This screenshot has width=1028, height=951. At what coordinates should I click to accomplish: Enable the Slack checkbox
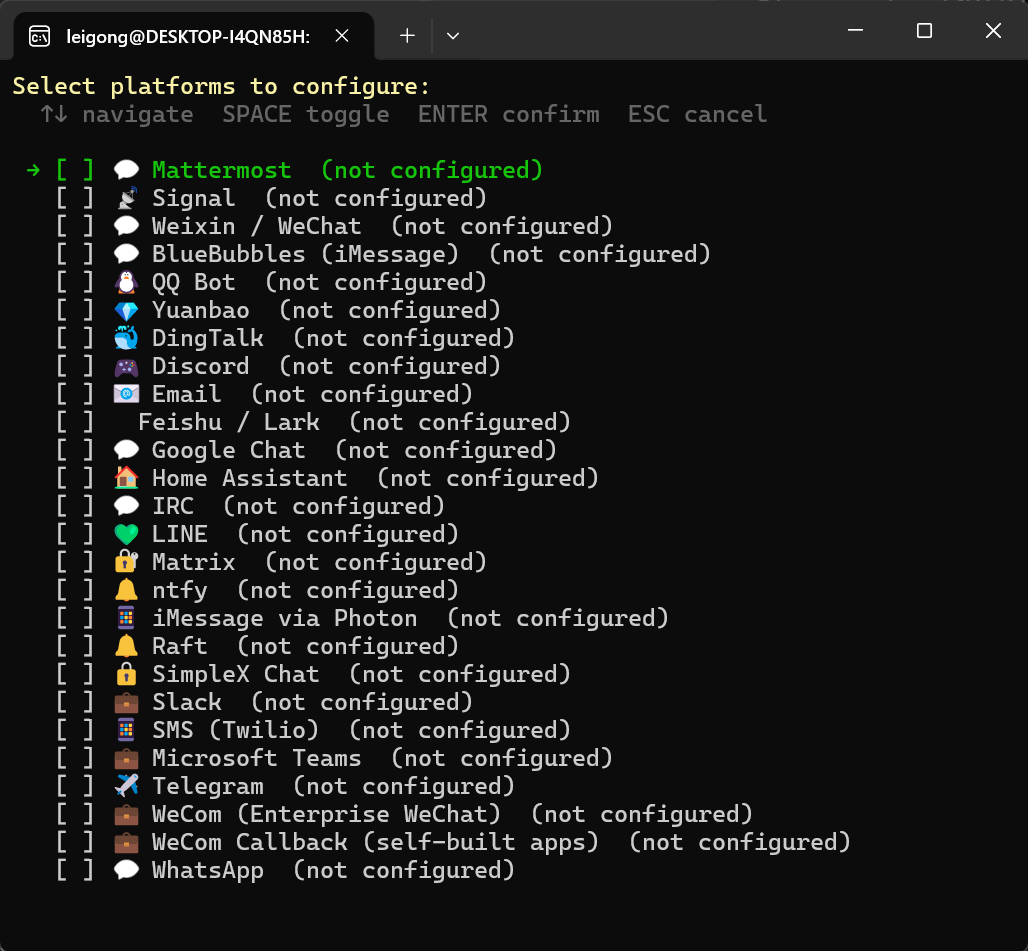tap(75, 703)
